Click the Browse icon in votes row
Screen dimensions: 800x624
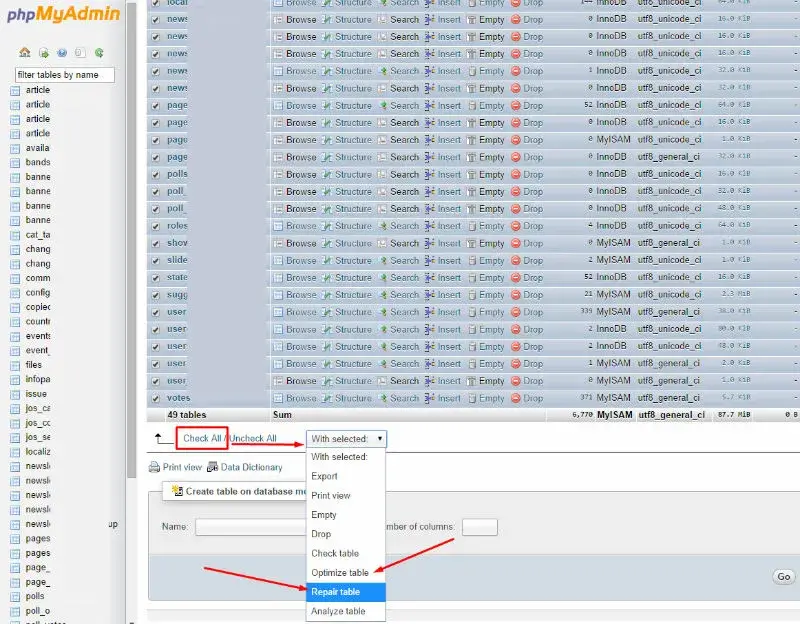278,398
